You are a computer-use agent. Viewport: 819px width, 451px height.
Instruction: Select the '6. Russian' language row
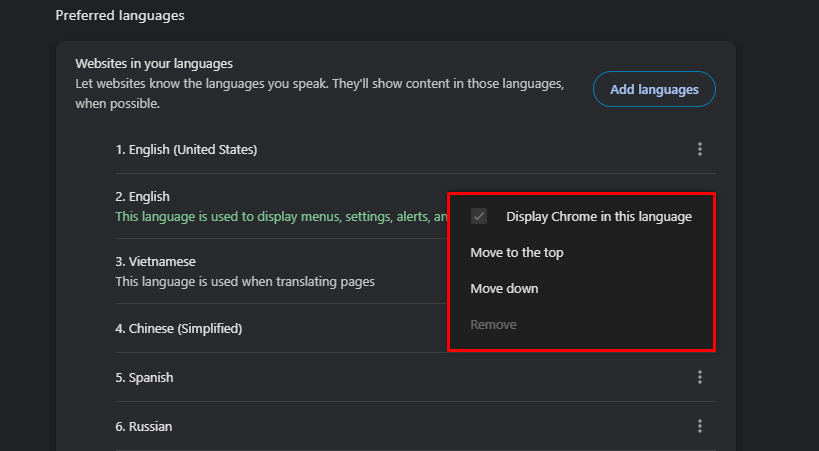[x=415, y=426]
